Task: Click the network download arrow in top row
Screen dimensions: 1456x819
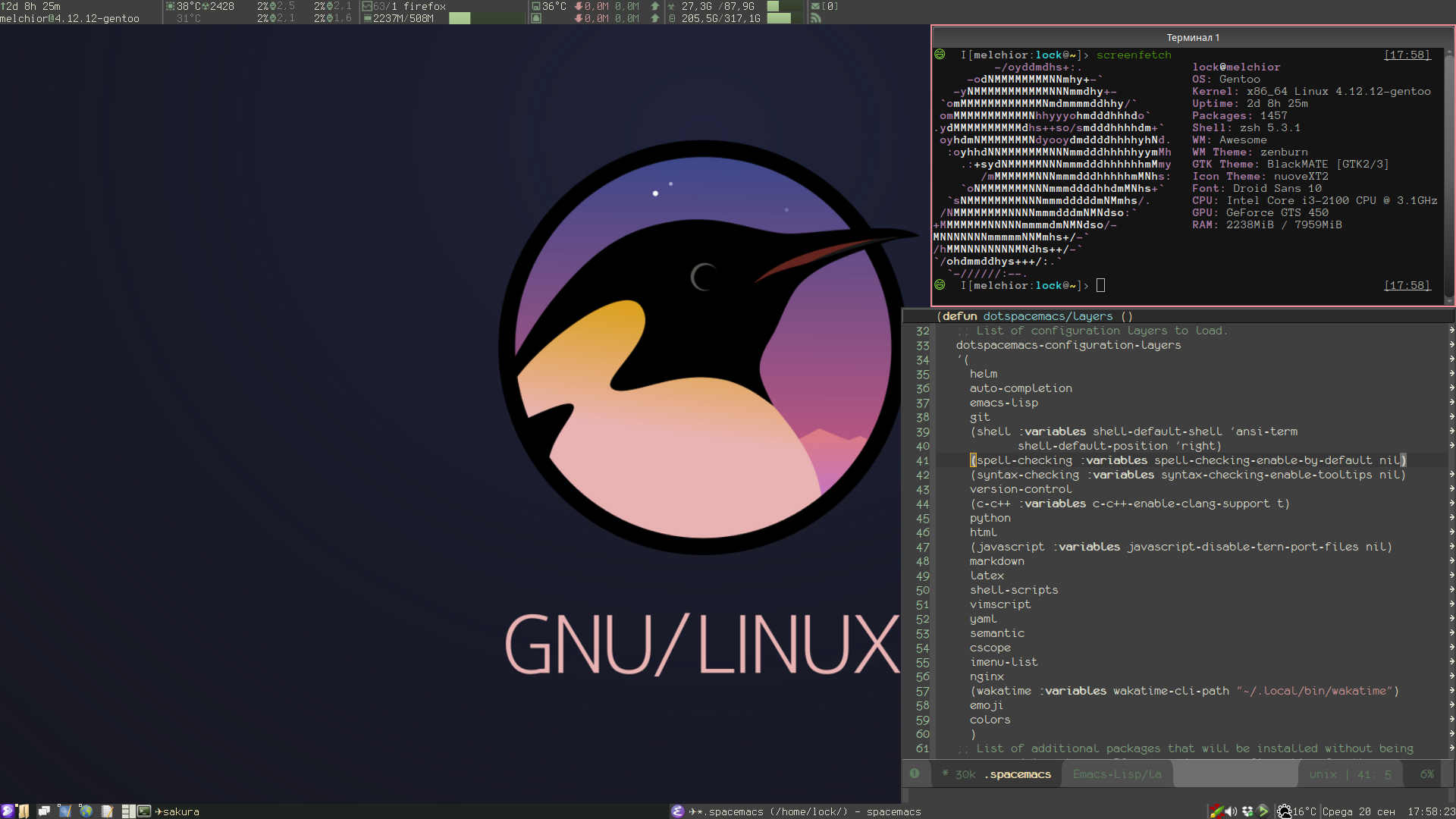Action: tap(579, 6)
